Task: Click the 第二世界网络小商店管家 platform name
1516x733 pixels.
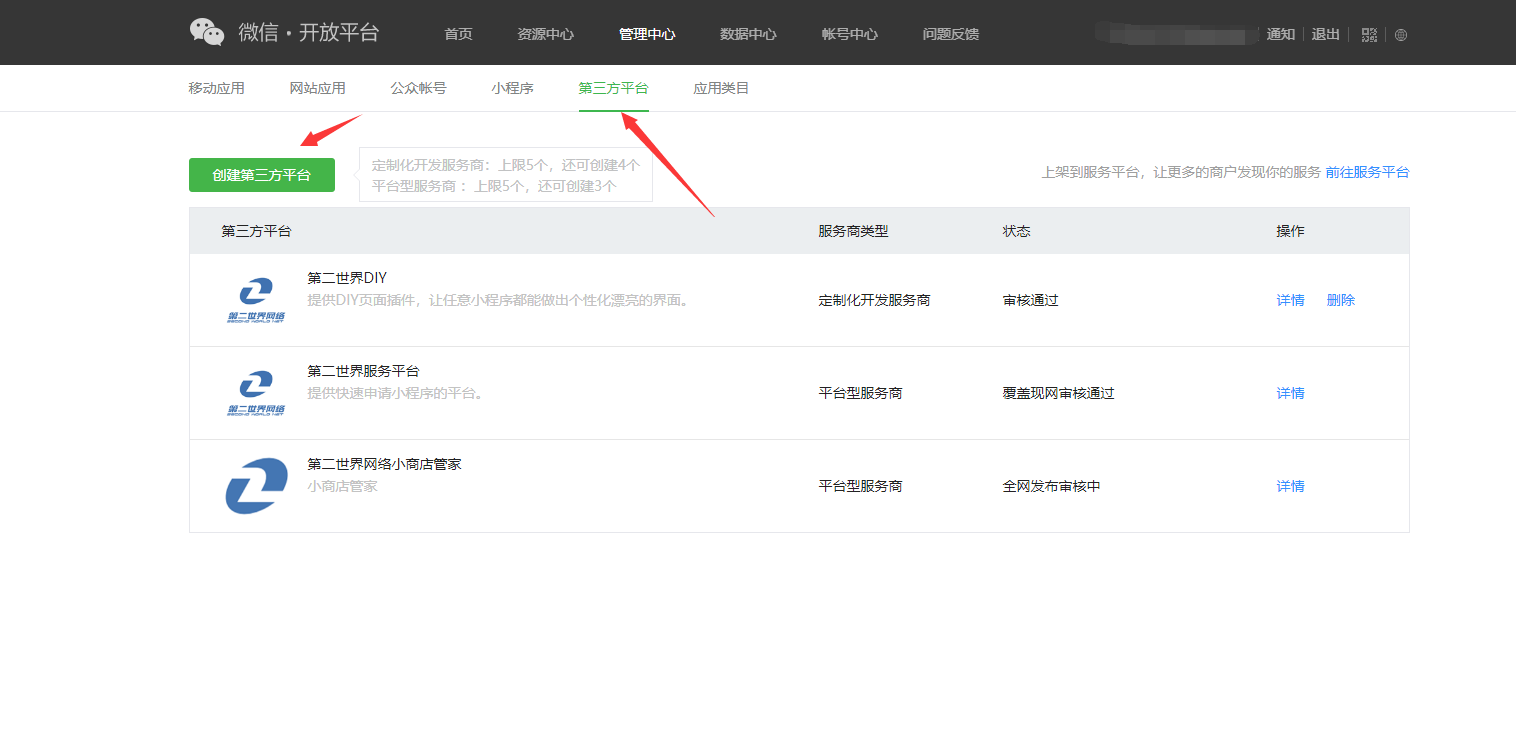Action: 384,464
